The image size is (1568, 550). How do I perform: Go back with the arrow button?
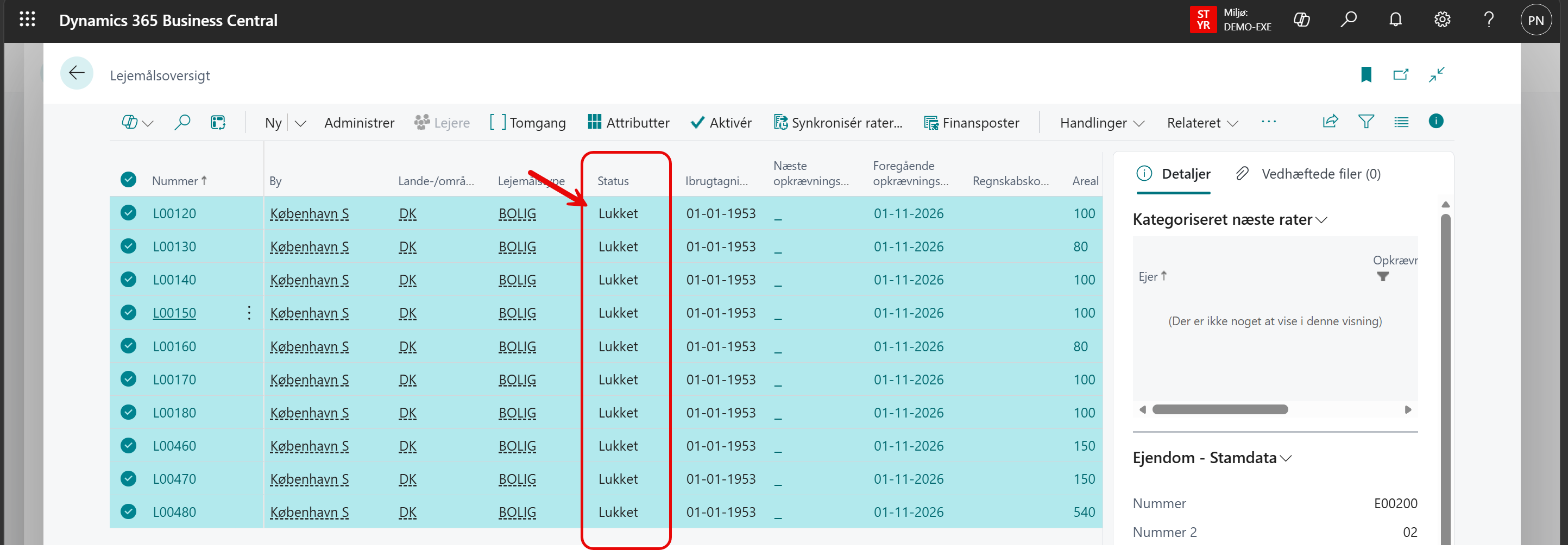point(77,74)
